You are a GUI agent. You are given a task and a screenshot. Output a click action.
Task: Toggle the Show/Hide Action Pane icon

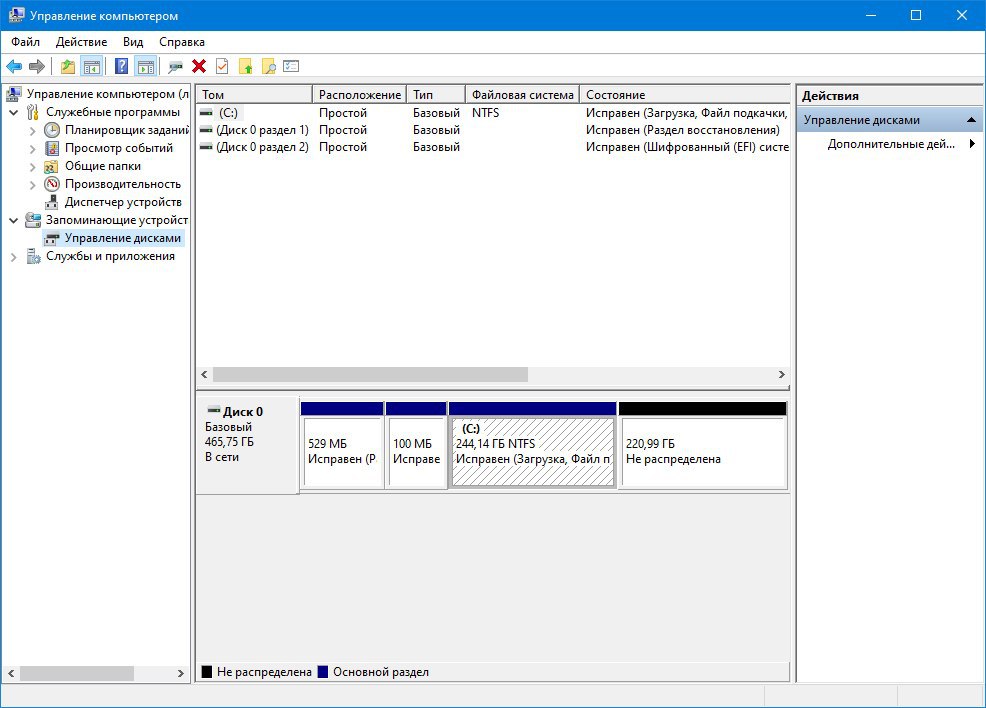(x=145, y=66)
